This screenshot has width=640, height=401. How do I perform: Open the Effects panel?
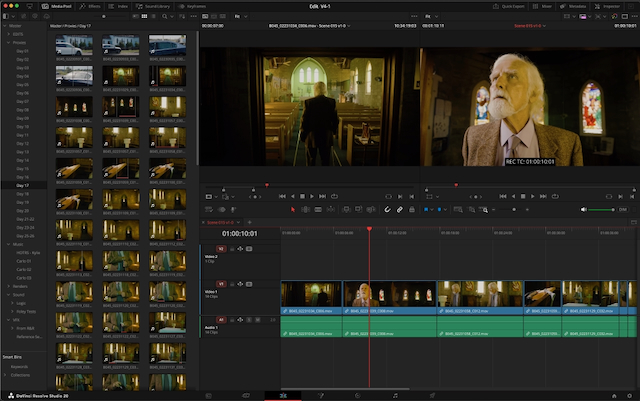[90, 6]
